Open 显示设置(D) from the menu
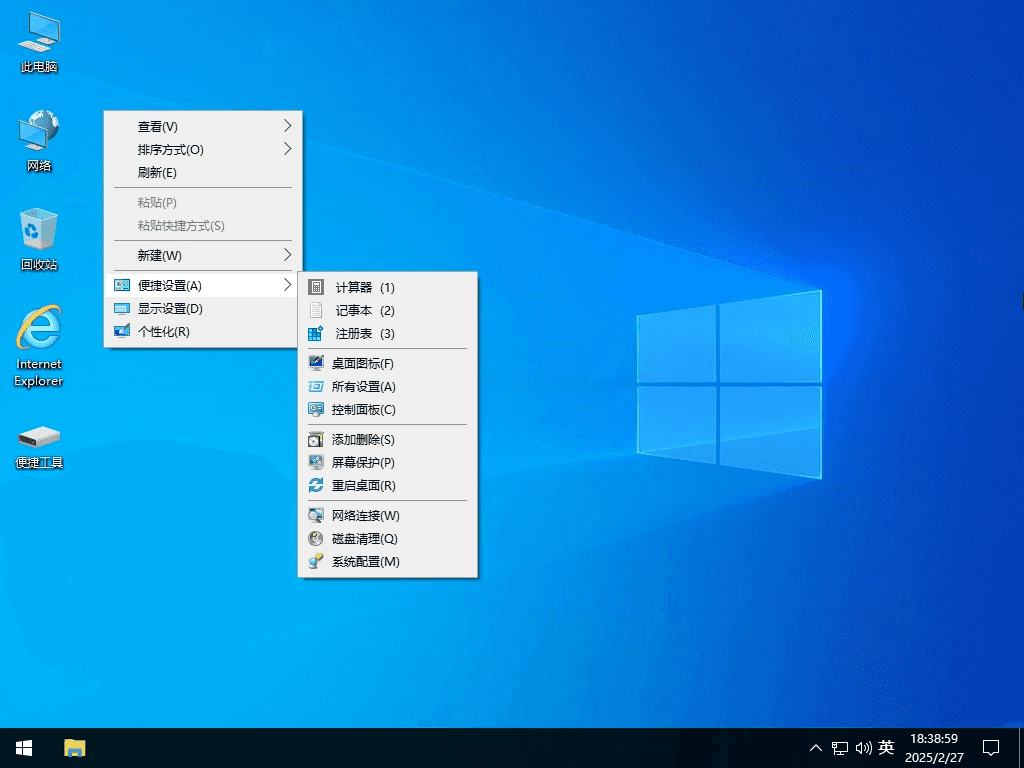This screenshot has height=768, width=1024. tap(200, 308)
